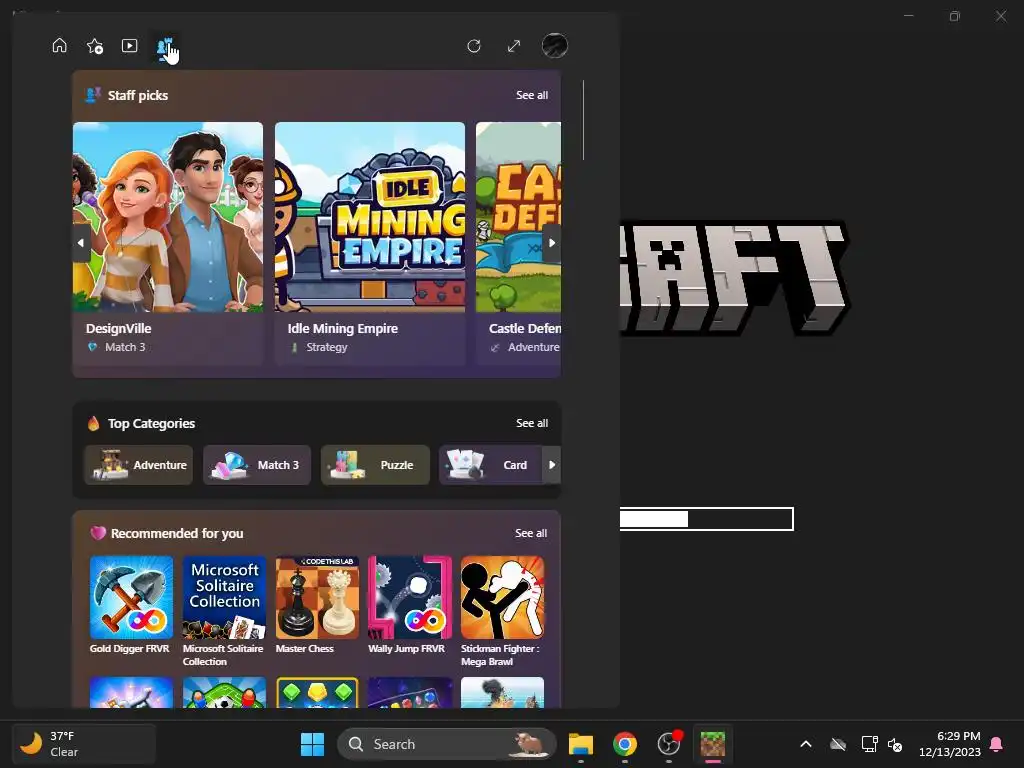The height and width of the screenshot is (768, 1024).
Task: Click the Gold Digger FRVR label text
Action: coord(129,648)
